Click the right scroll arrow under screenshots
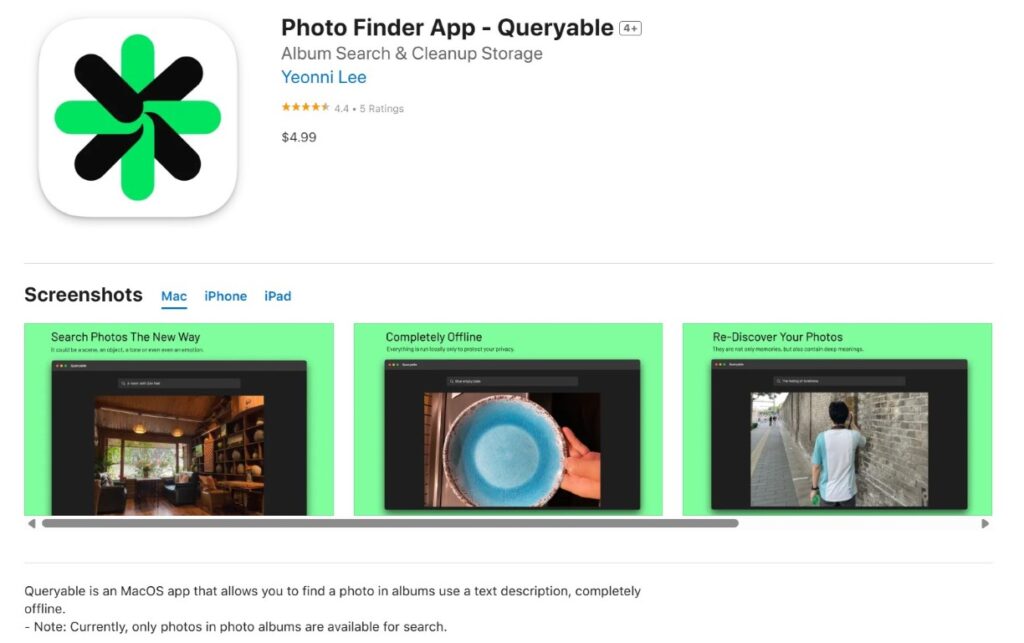The width and height of the screenshot is (1024, 643). (985, 524)
